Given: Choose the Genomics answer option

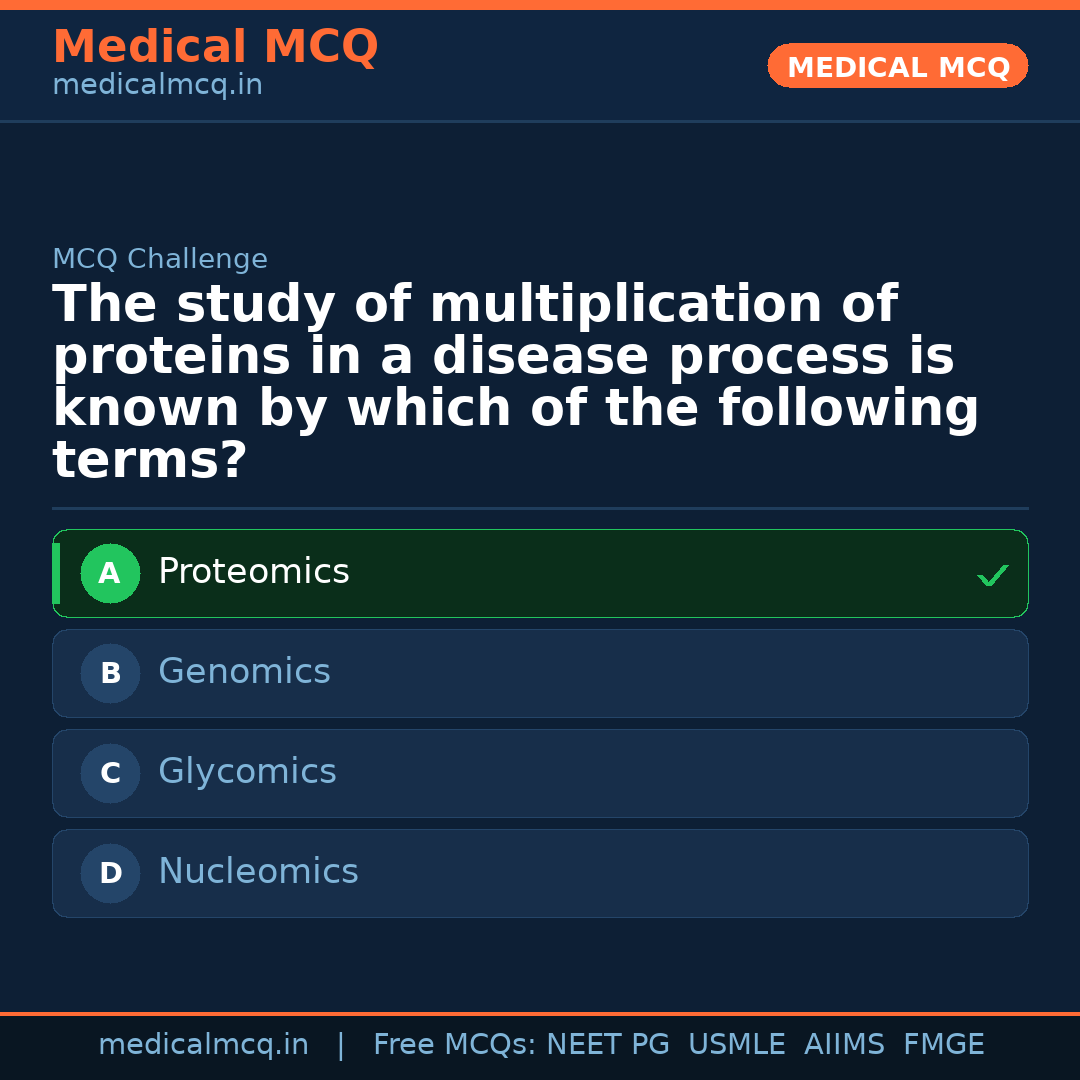Looking at the screenshot, I should click(540, 673).
